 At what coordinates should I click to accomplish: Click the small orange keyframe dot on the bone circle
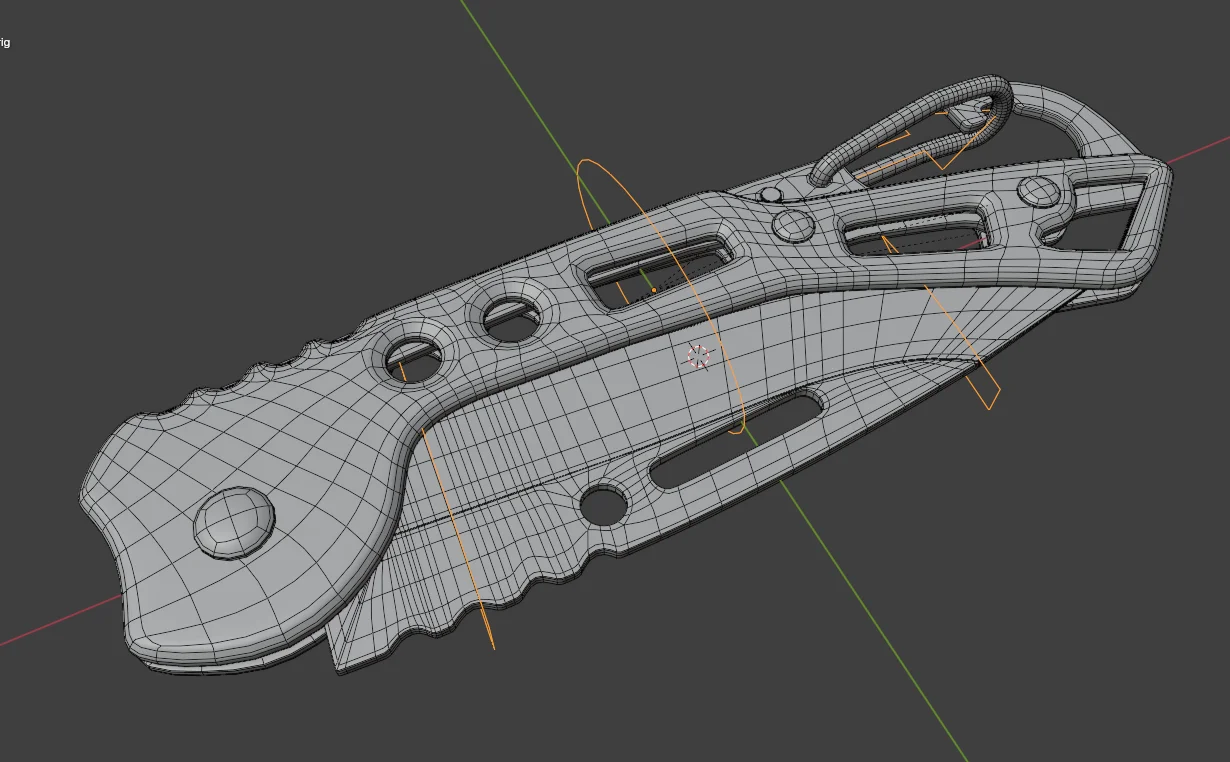point(653,287)
